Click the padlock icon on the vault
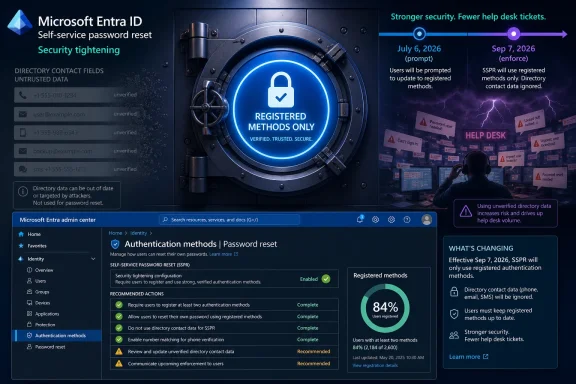Screen dimensions: 576x384 point(281,89)
